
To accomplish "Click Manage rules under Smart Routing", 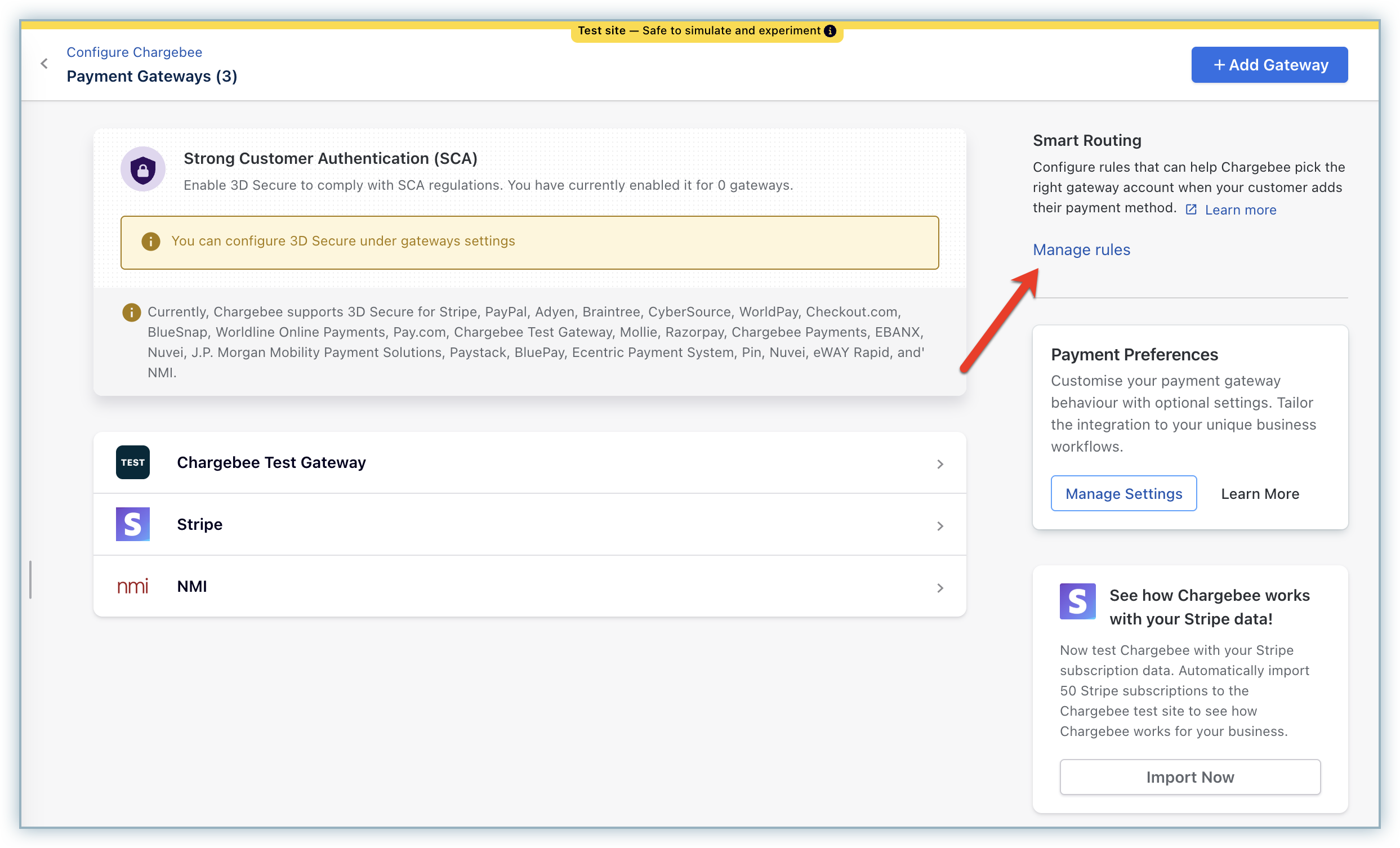I will tap(1081, 250).
